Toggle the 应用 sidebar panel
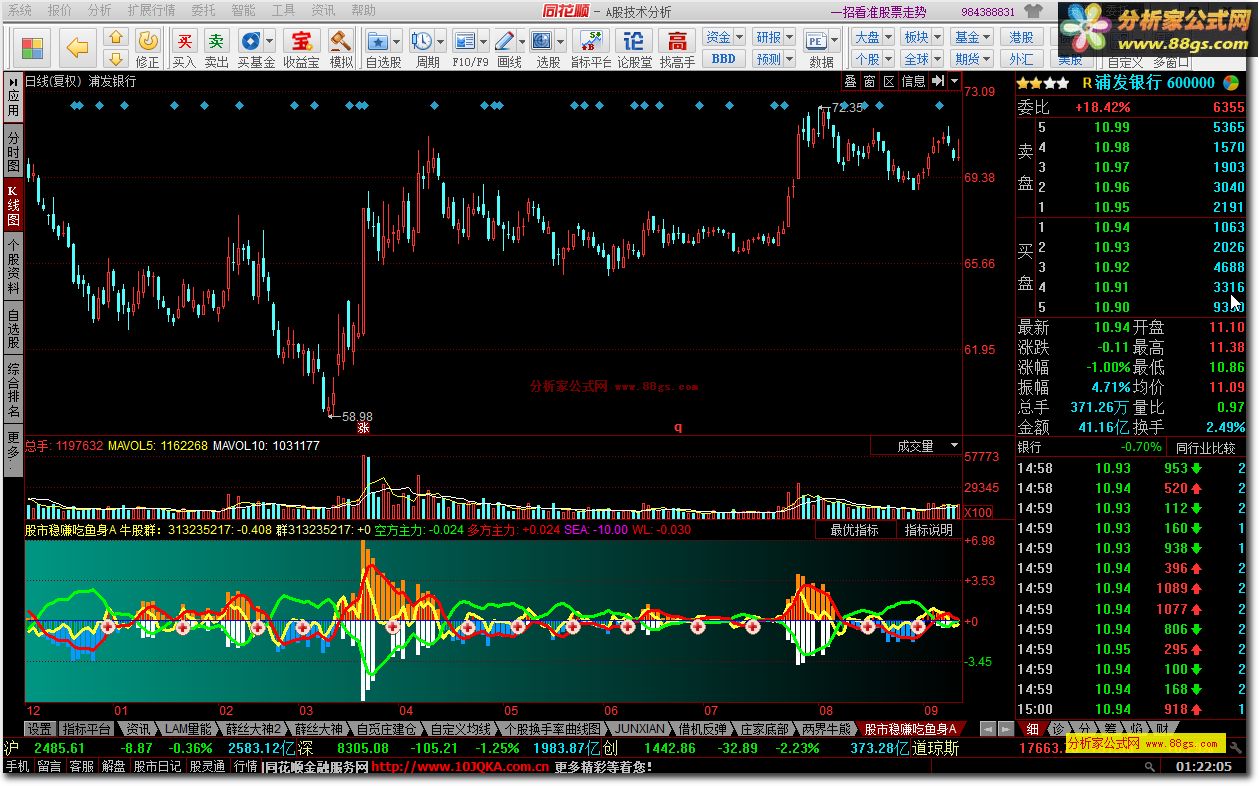Viewport: 1260px width, 786px height. pyautogui.click(x=13, y=97)
